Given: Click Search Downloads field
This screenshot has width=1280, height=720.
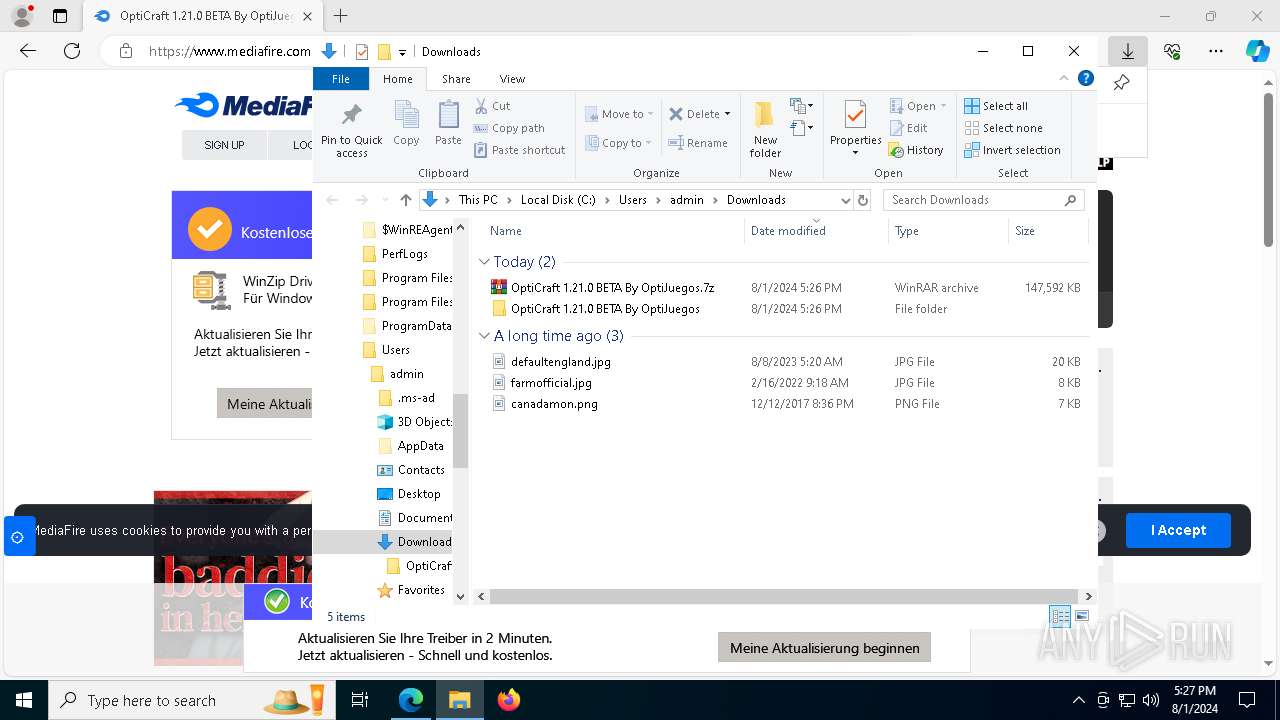Looking at the screenshot, I should (984, 200).
